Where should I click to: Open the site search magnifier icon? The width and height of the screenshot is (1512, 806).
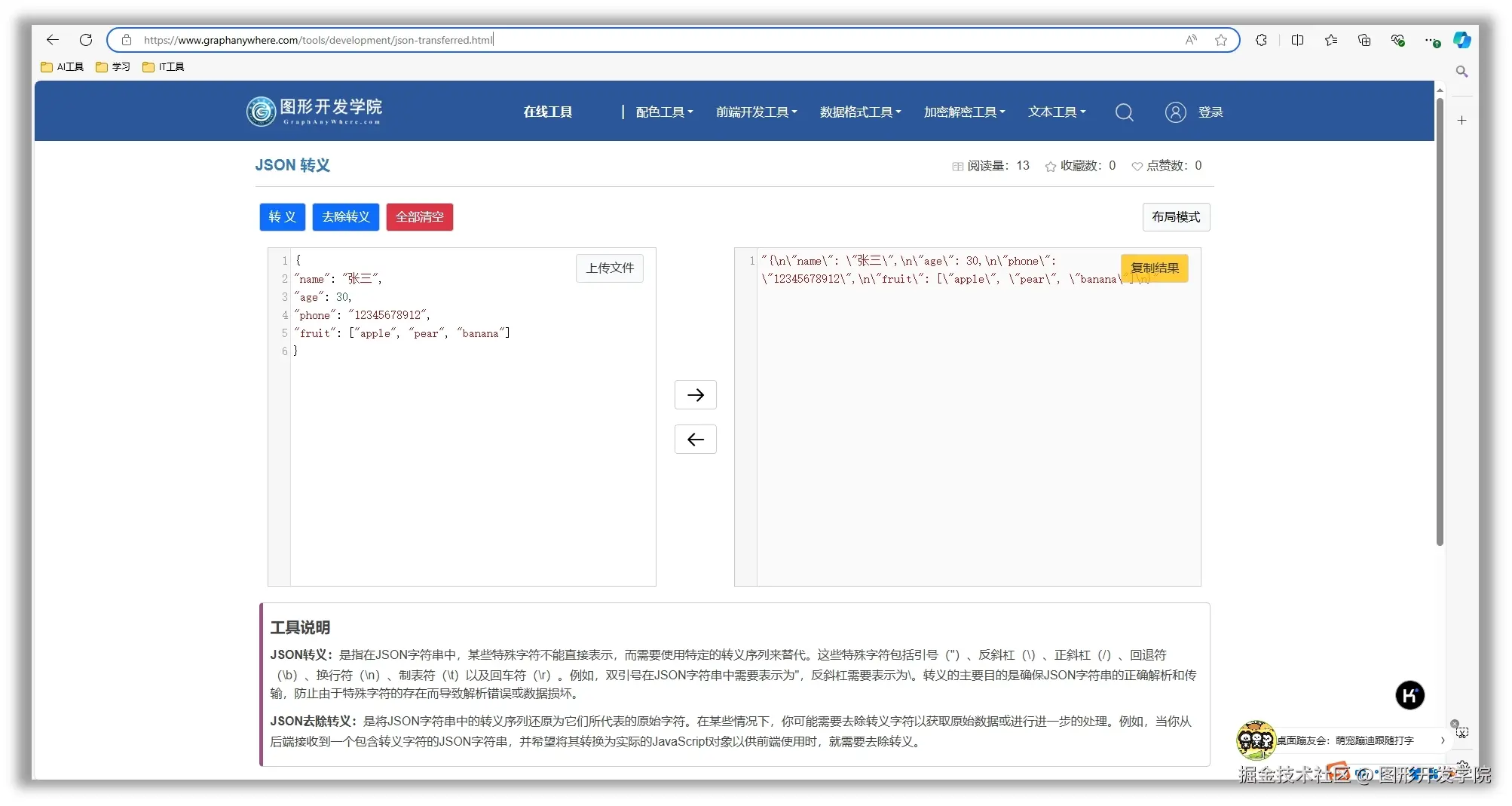tap(1124, 112)
